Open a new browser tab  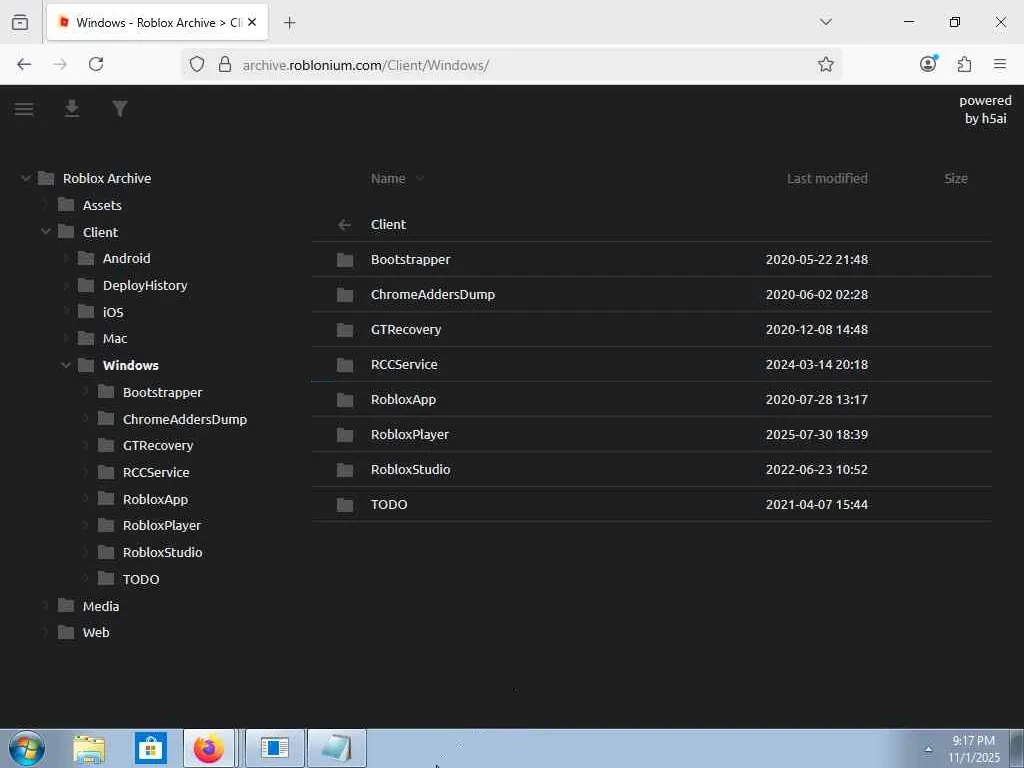[289, 23]
